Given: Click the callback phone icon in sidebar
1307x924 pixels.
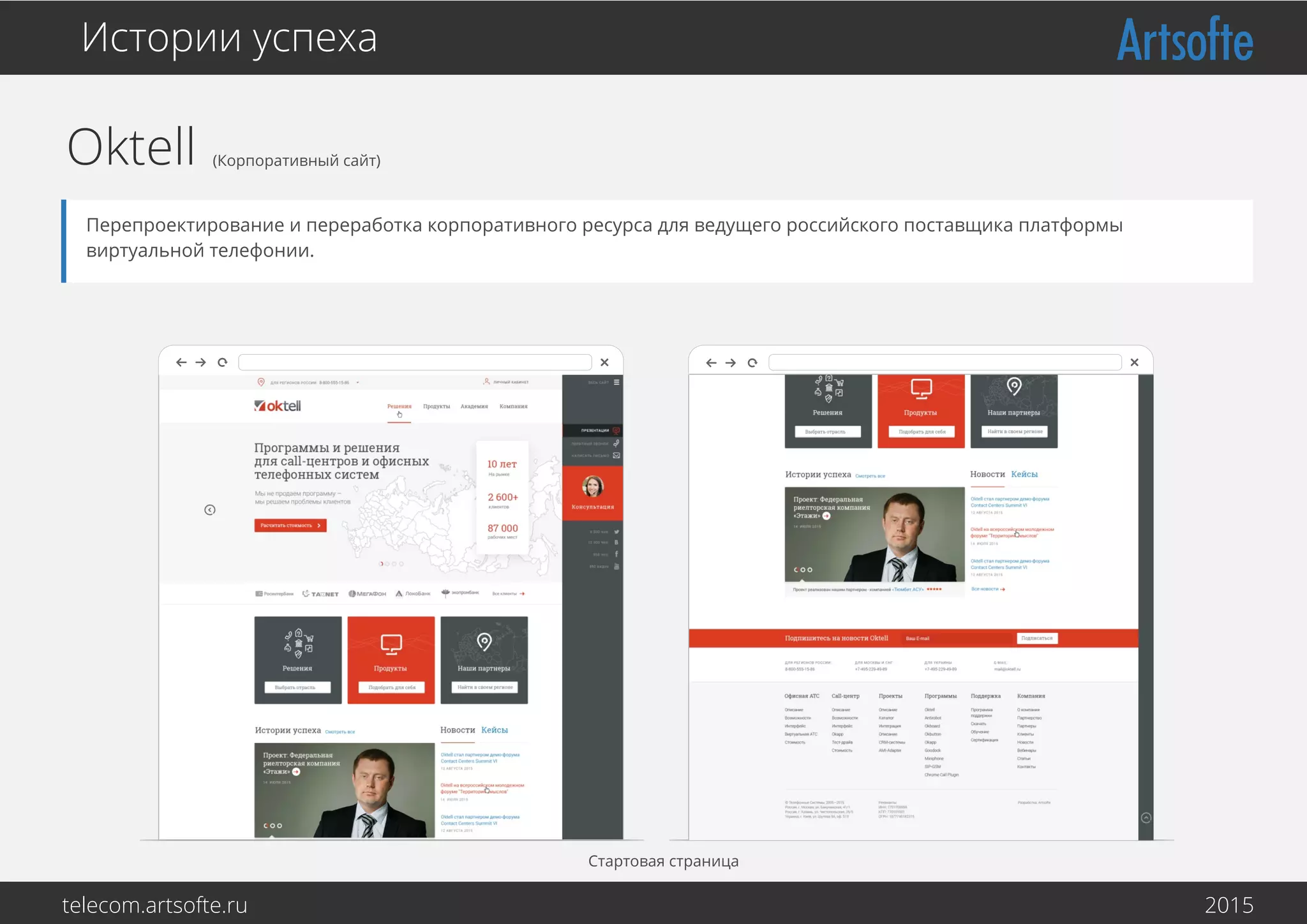Looking at the screenshot, I should 616,443.
